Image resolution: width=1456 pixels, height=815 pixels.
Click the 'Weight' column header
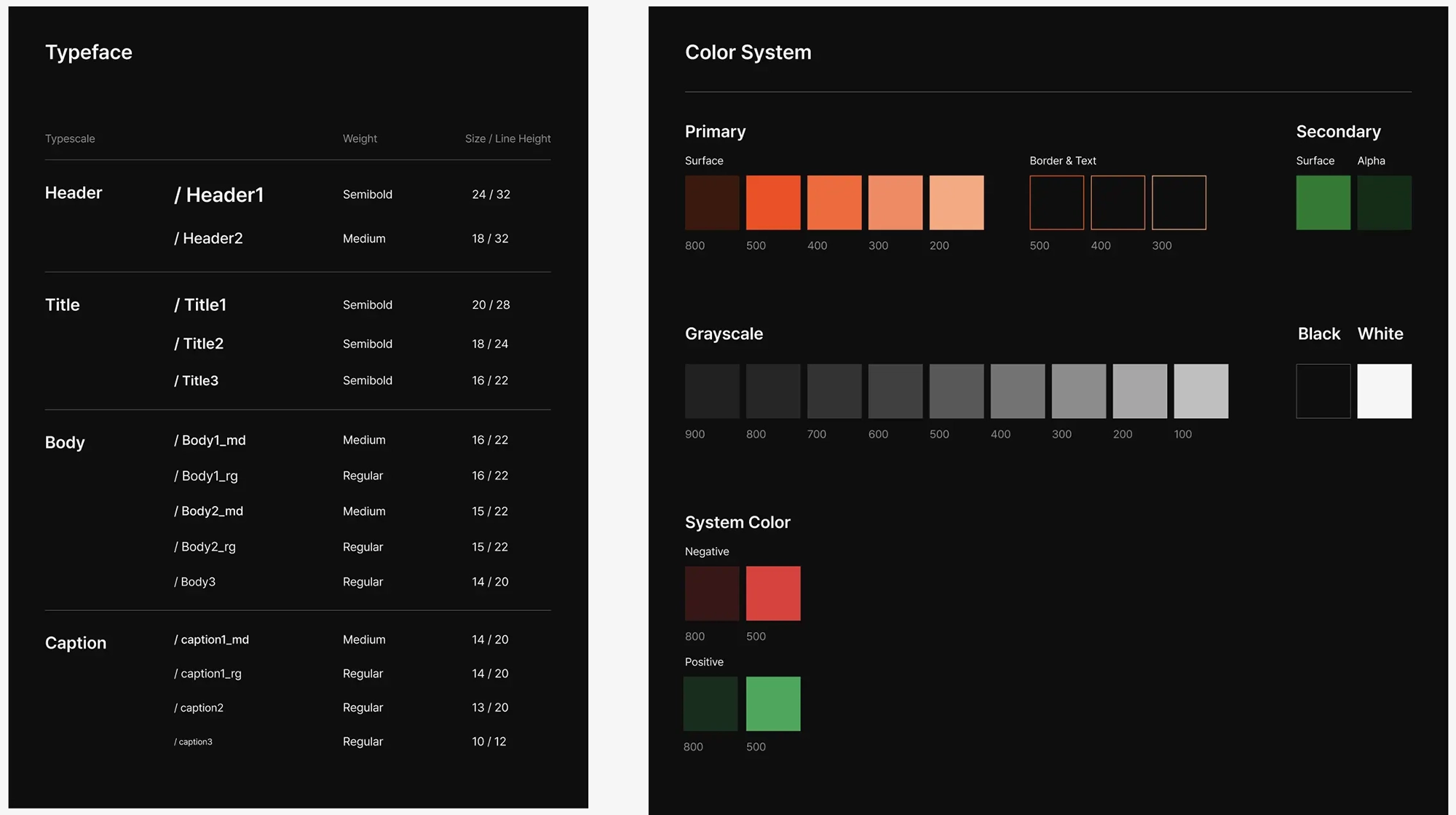click(x=360, y=138)
